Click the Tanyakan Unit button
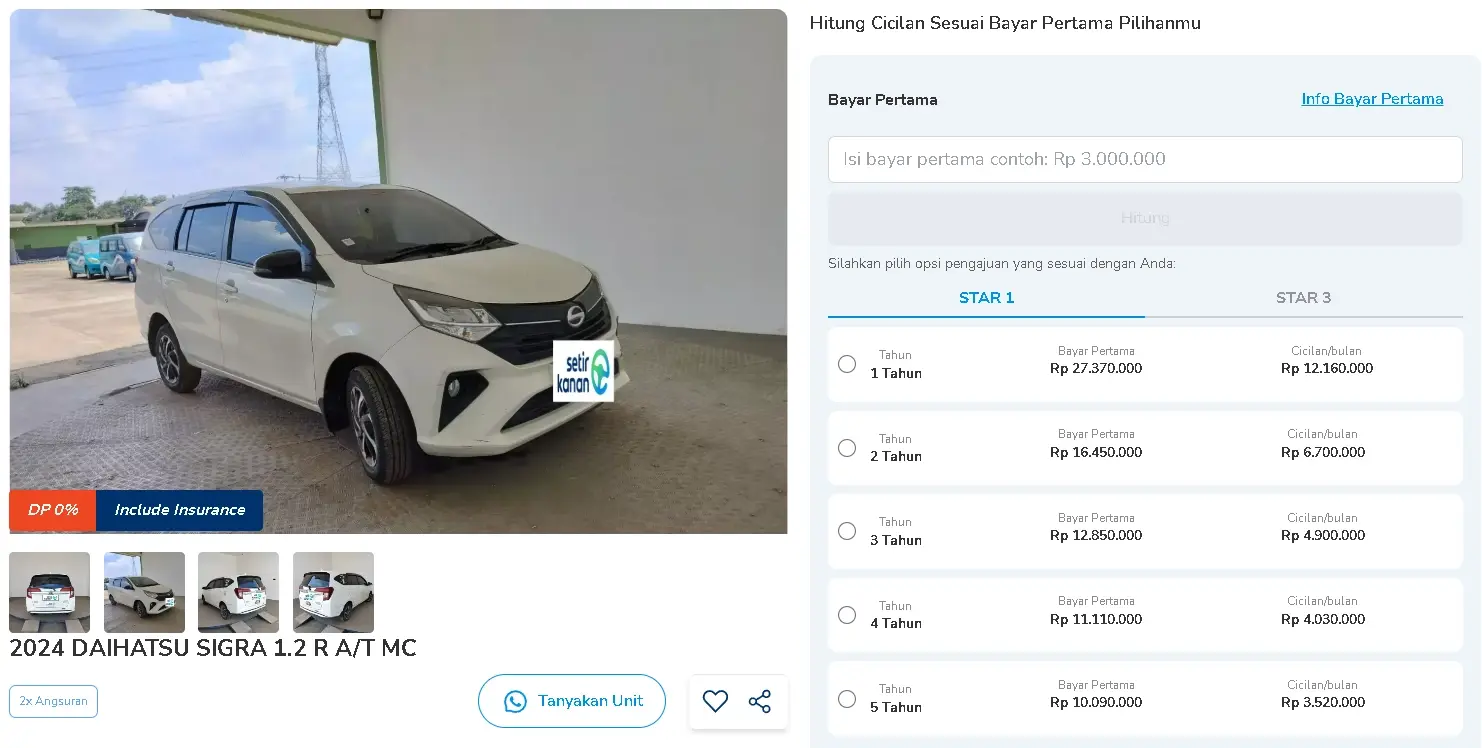The width and height of the screenshot is (1482, 748). coord(572,701)
